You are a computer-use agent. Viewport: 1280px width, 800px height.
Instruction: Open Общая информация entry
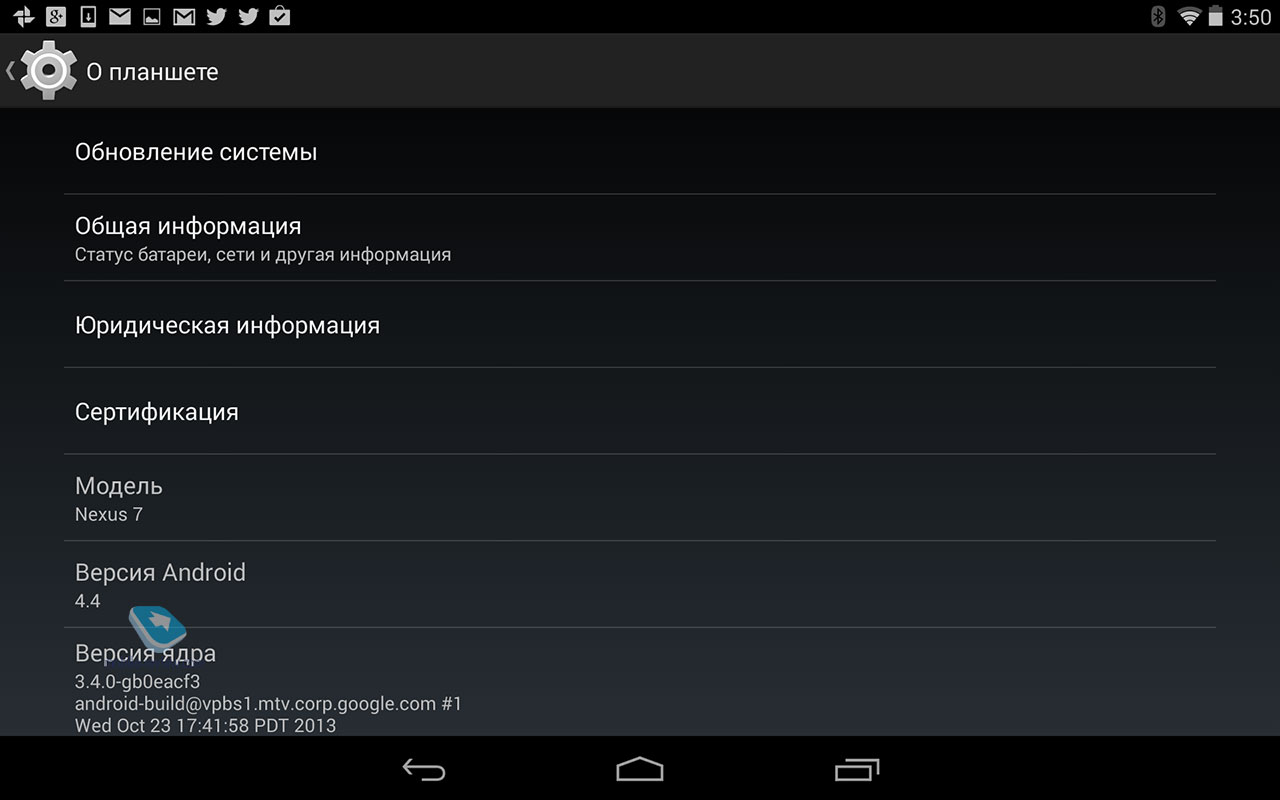pos(640,238)
